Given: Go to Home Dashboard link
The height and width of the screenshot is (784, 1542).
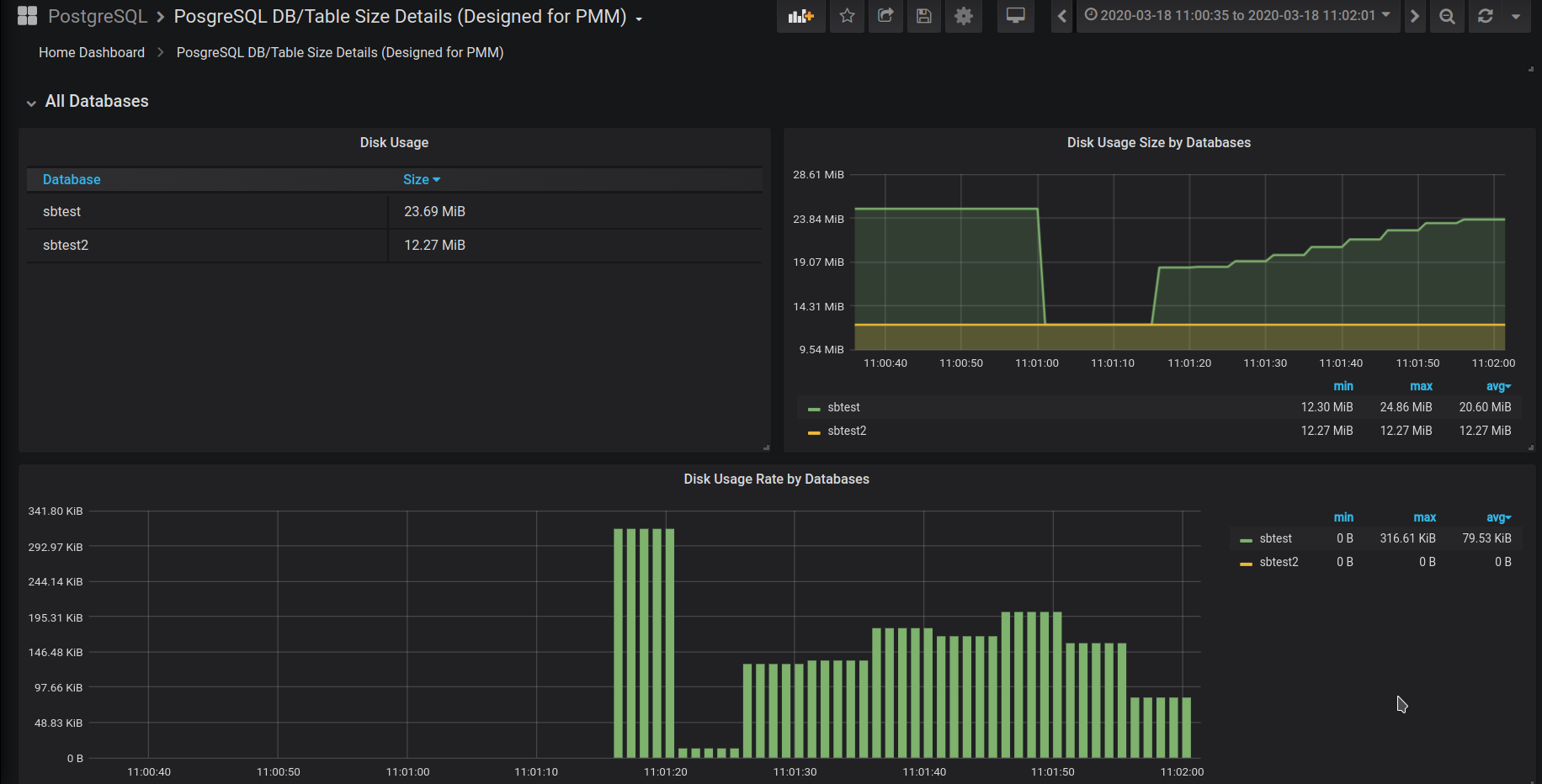Looking at the screenshot, I should point(92,52).
